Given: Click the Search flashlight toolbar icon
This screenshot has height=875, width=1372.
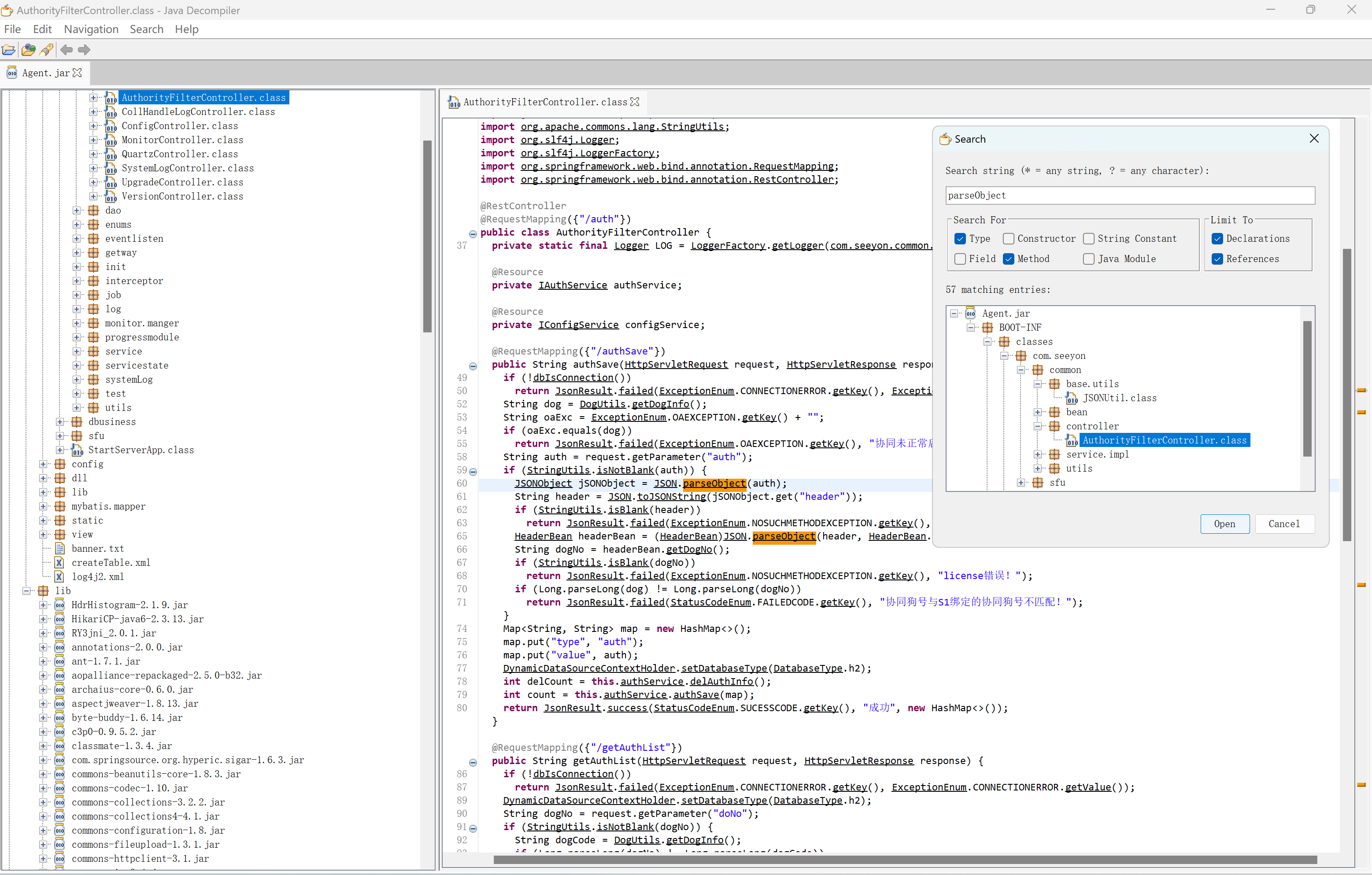Looking at the screenshot, I should (47, 50).
